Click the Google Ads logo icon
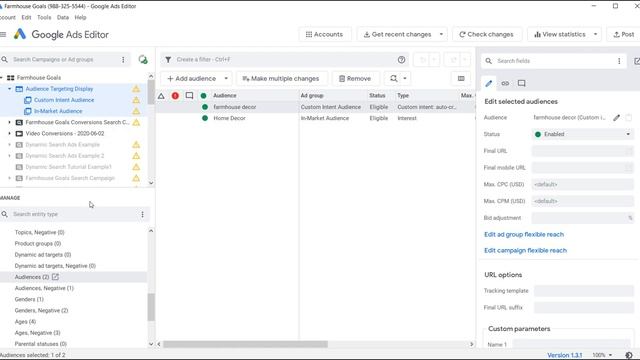 (x=20, y=34)
